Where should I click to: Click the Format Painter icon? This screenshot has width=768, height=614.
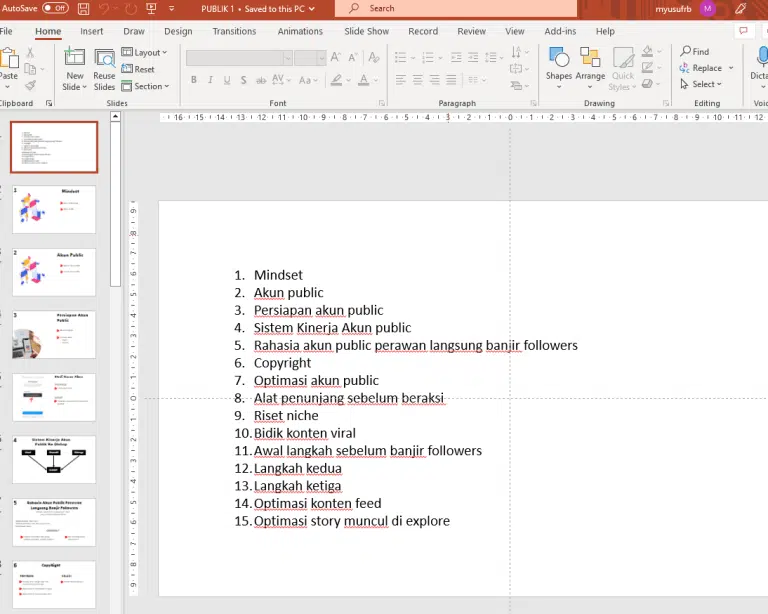coord(31,86)
